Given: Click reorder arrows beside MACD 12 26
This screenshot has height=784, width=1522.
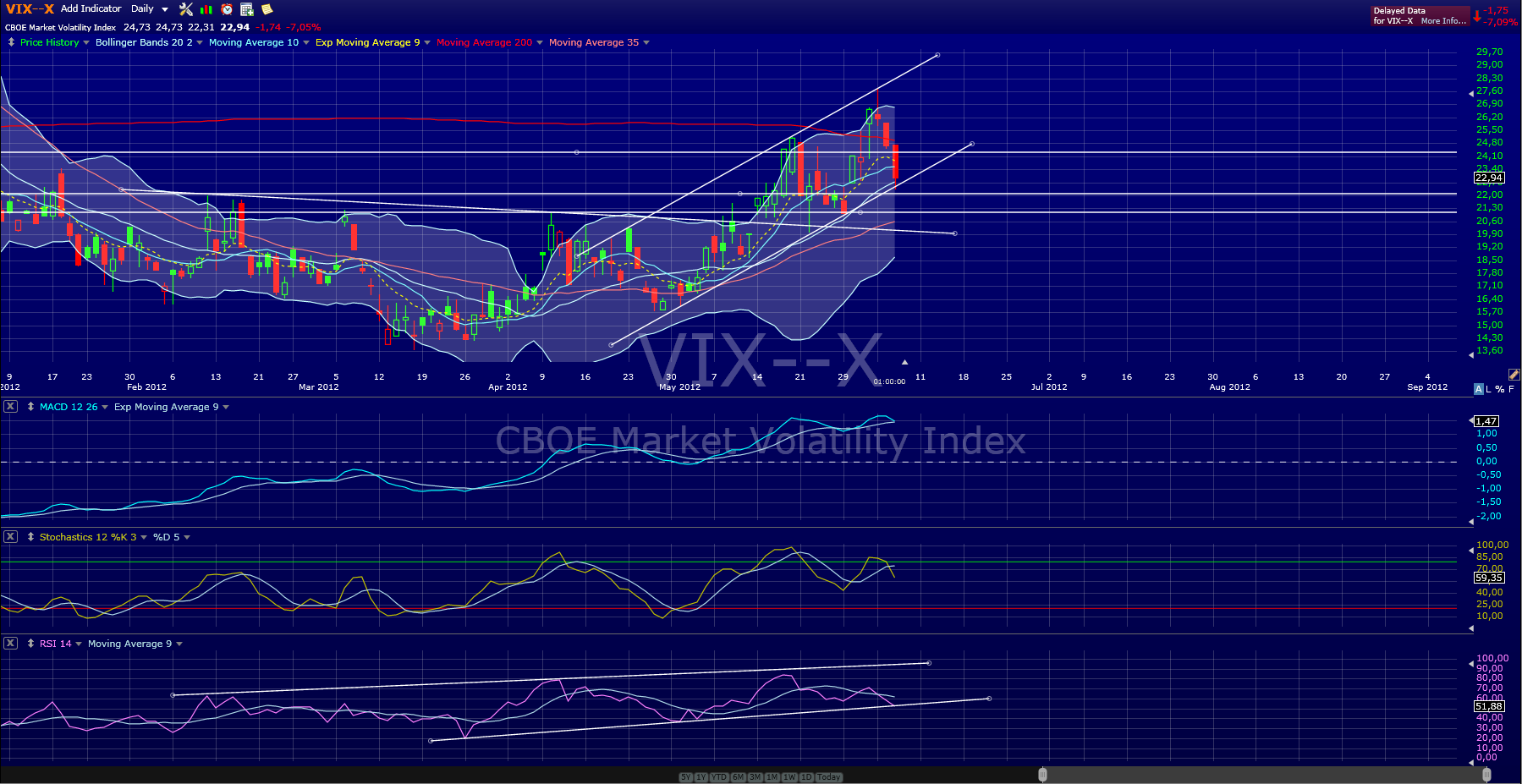Looking at the screenshot, I should [30, 407].
